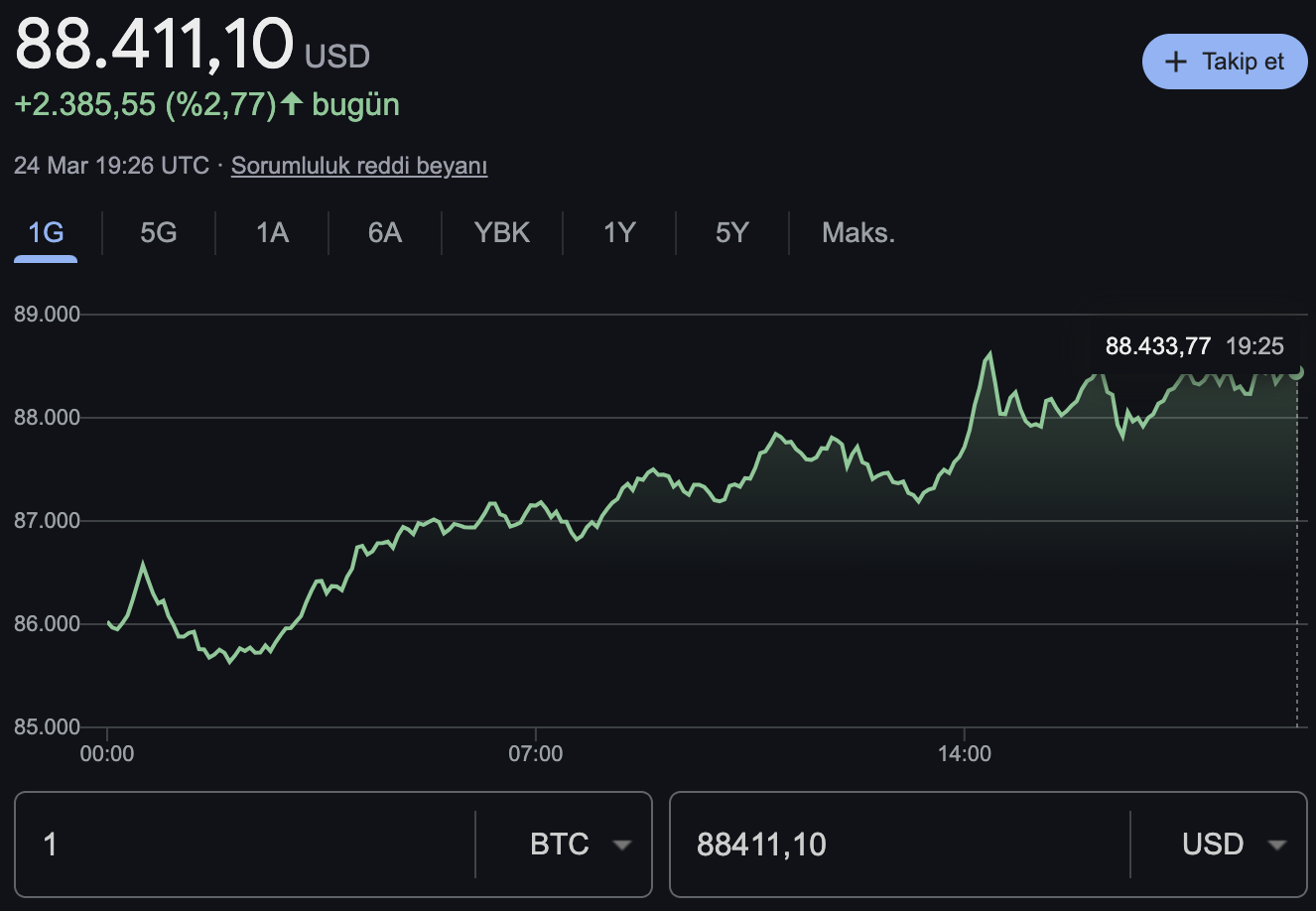Click the 88.433,77 price tooltip
This screenshot has width=1316, height=911.
(x=1195, y=346)
